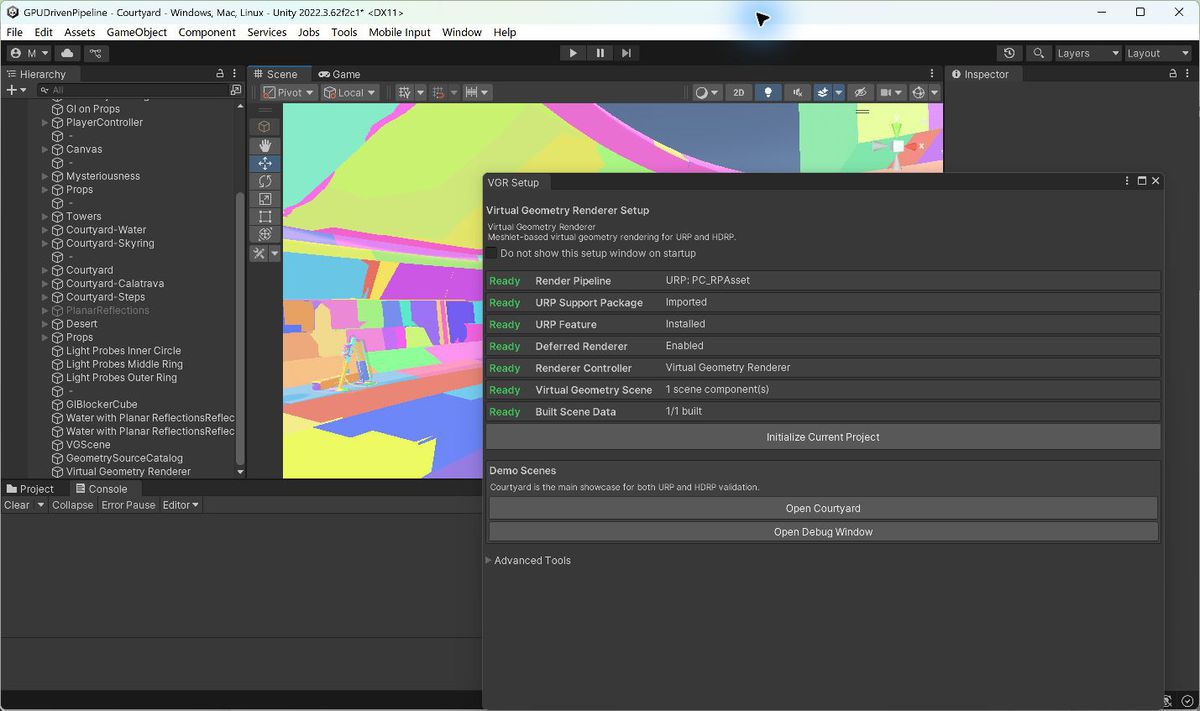Expand the PlayerController hierarchy item
This screenshot has height=711, width=1200.
click(46, 122)
